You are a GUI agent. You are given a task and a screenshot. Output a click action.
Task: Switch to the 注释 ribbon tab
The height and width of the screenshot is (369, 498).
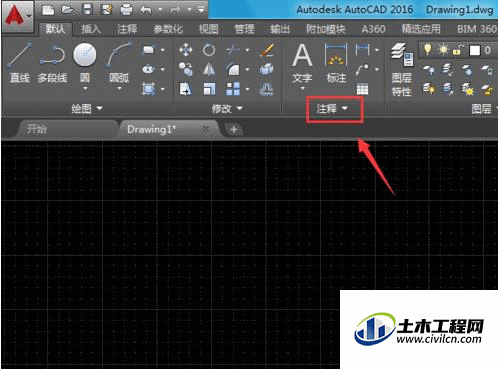(127, 29)
